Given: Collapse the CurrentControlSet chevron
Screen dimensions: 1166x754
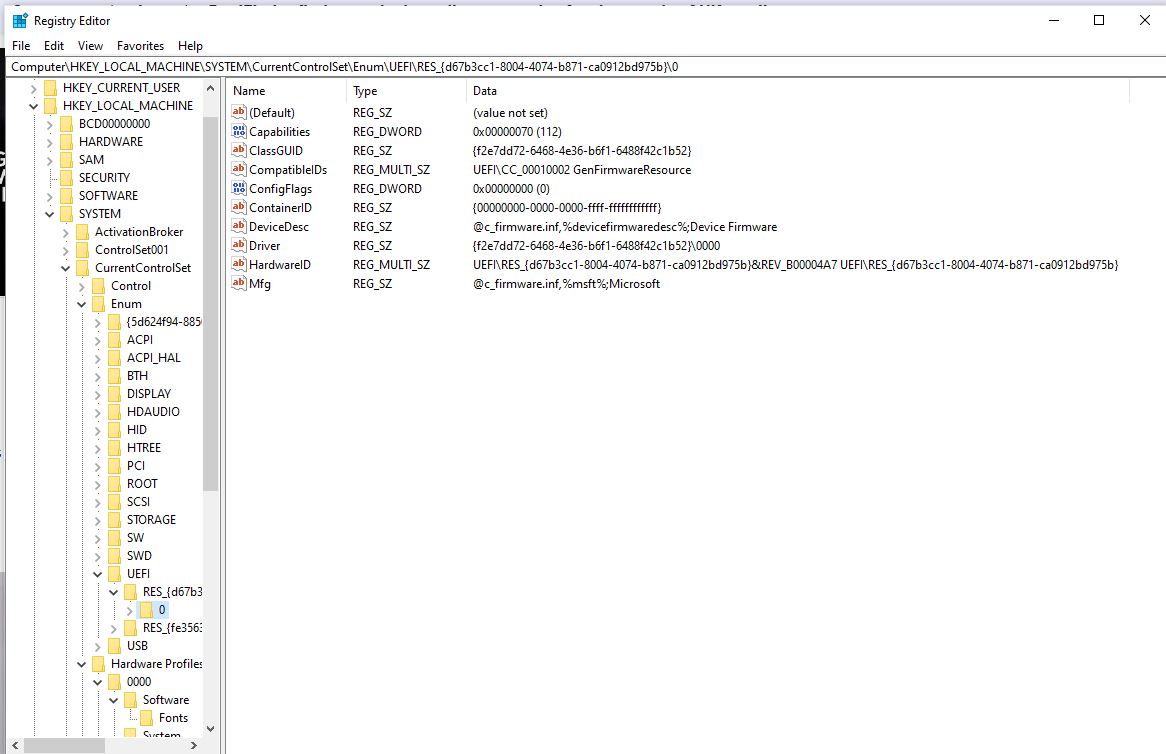Looking at the screenshot, I should click(x=65, y=268).
